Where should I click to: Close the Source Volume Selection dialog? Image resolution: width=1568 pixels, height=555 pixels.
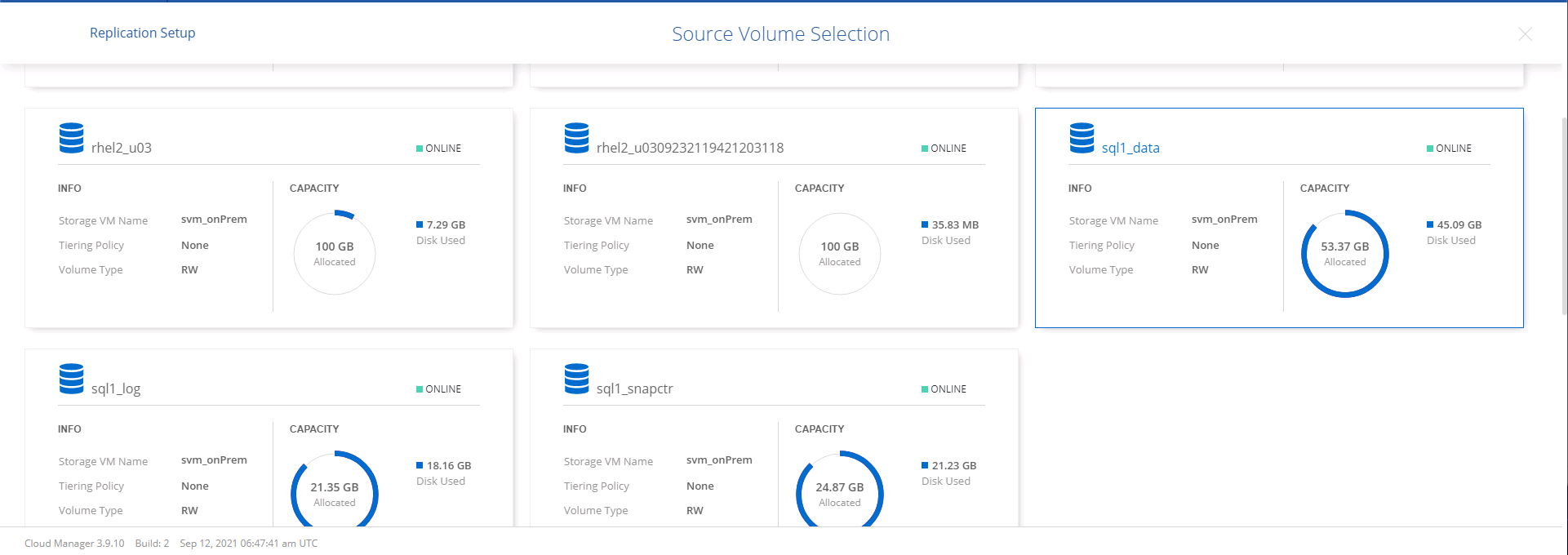[x=1524, y=34]
